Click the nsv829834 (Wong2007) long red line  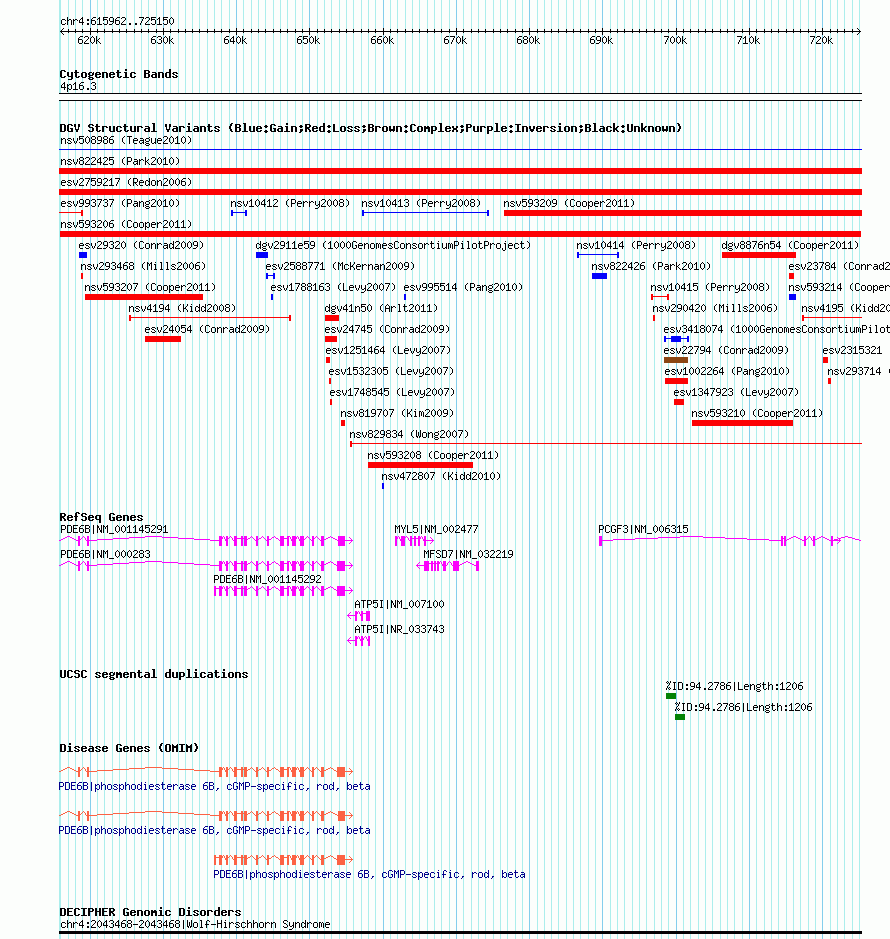[x=606, y=444]
